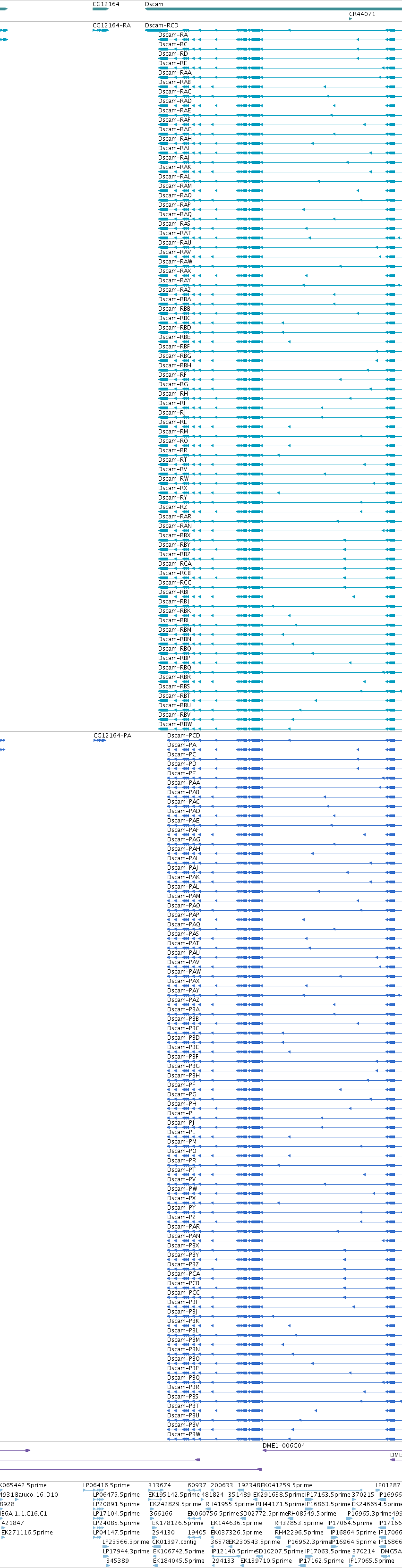Select transcript Dscam-RAY
Image resolution: width=402 pixels, height=1568 pixels.
tap(175, 280)
